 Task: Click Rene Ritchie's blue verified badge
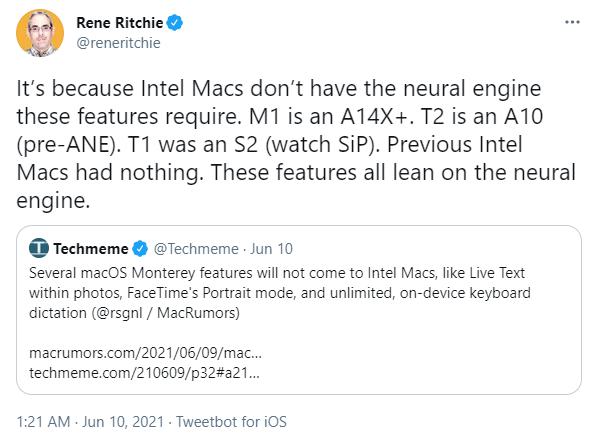(174, 23)
